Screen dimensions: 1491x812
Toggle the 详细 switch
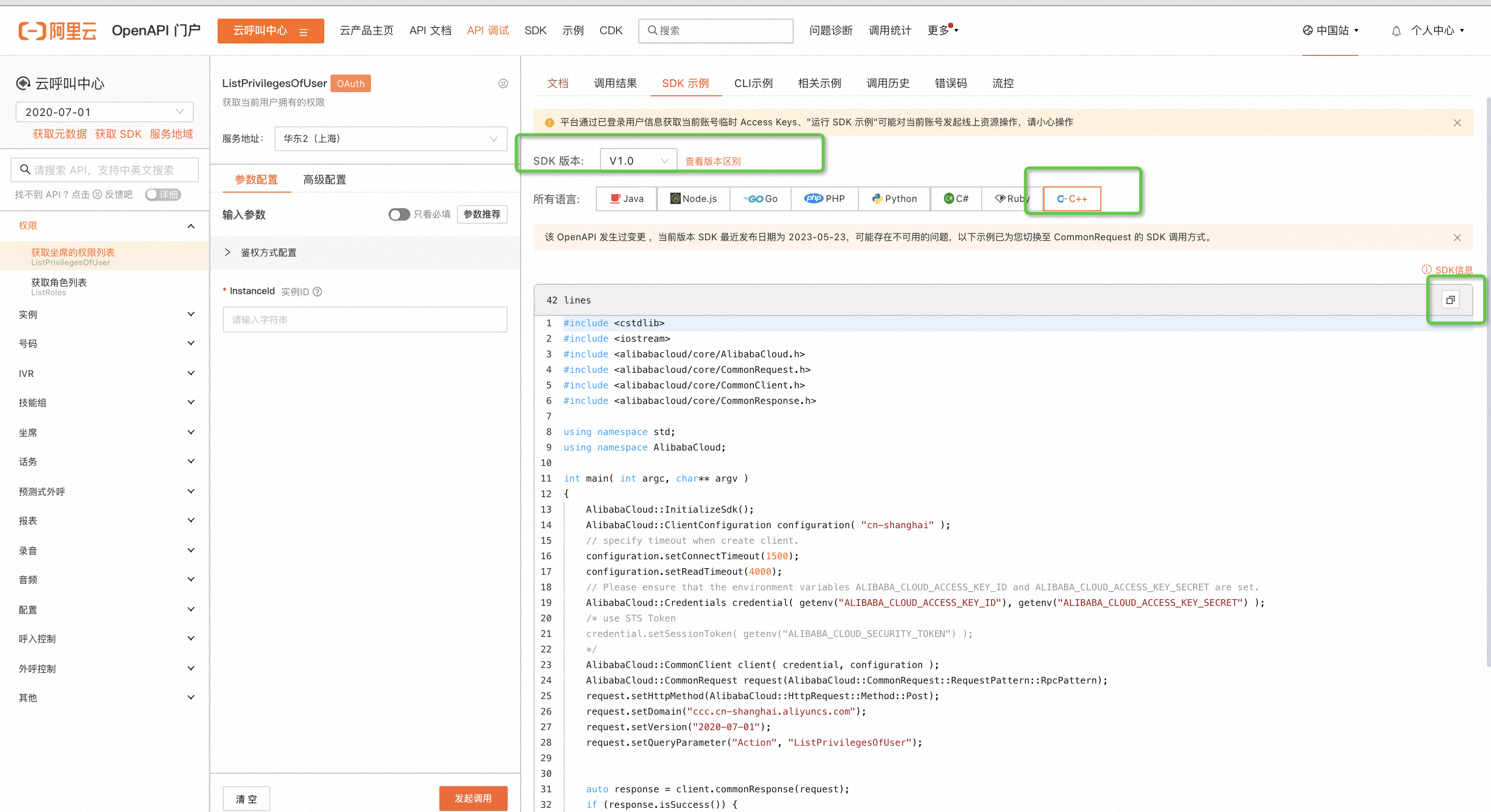(163, 195)
